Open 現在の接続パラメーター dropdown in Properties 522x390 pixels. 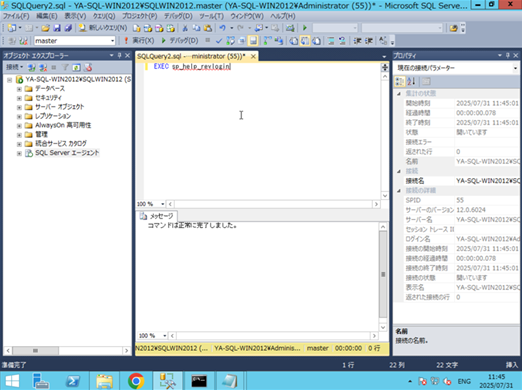515,68
